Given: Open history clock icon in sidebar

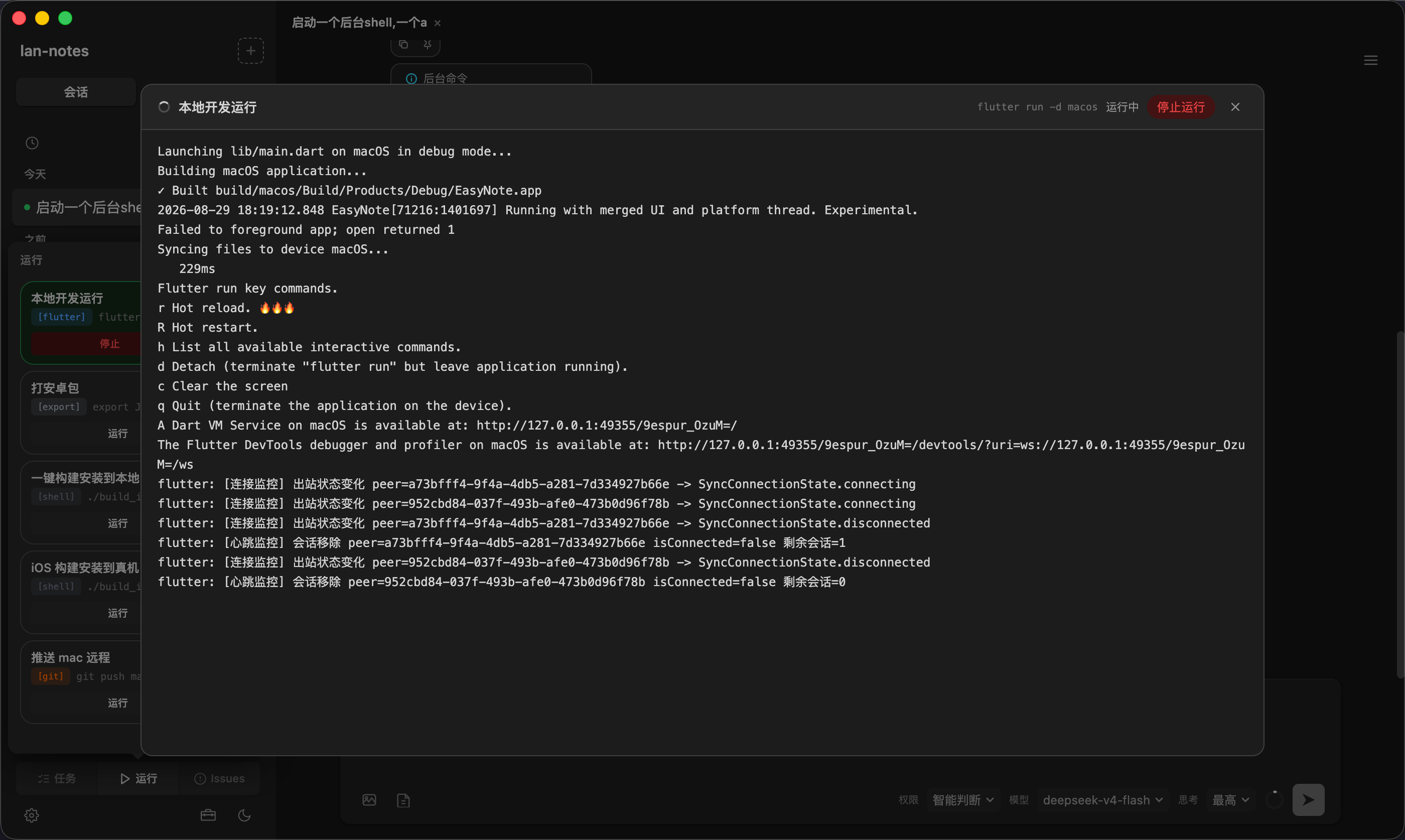Looking at the screenshot, I should coord(32,143).
